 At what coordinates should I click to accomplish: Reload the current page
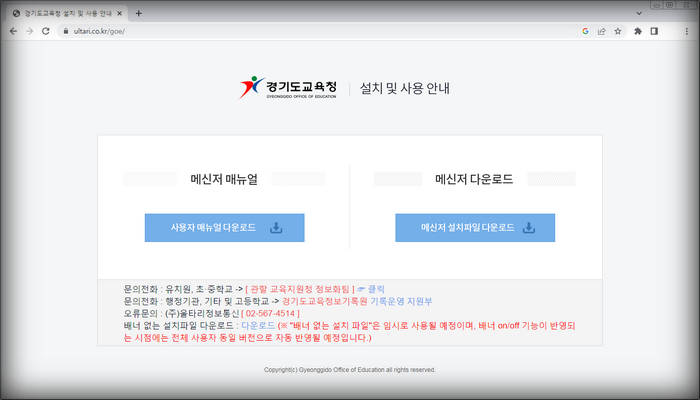click(46, 31)
